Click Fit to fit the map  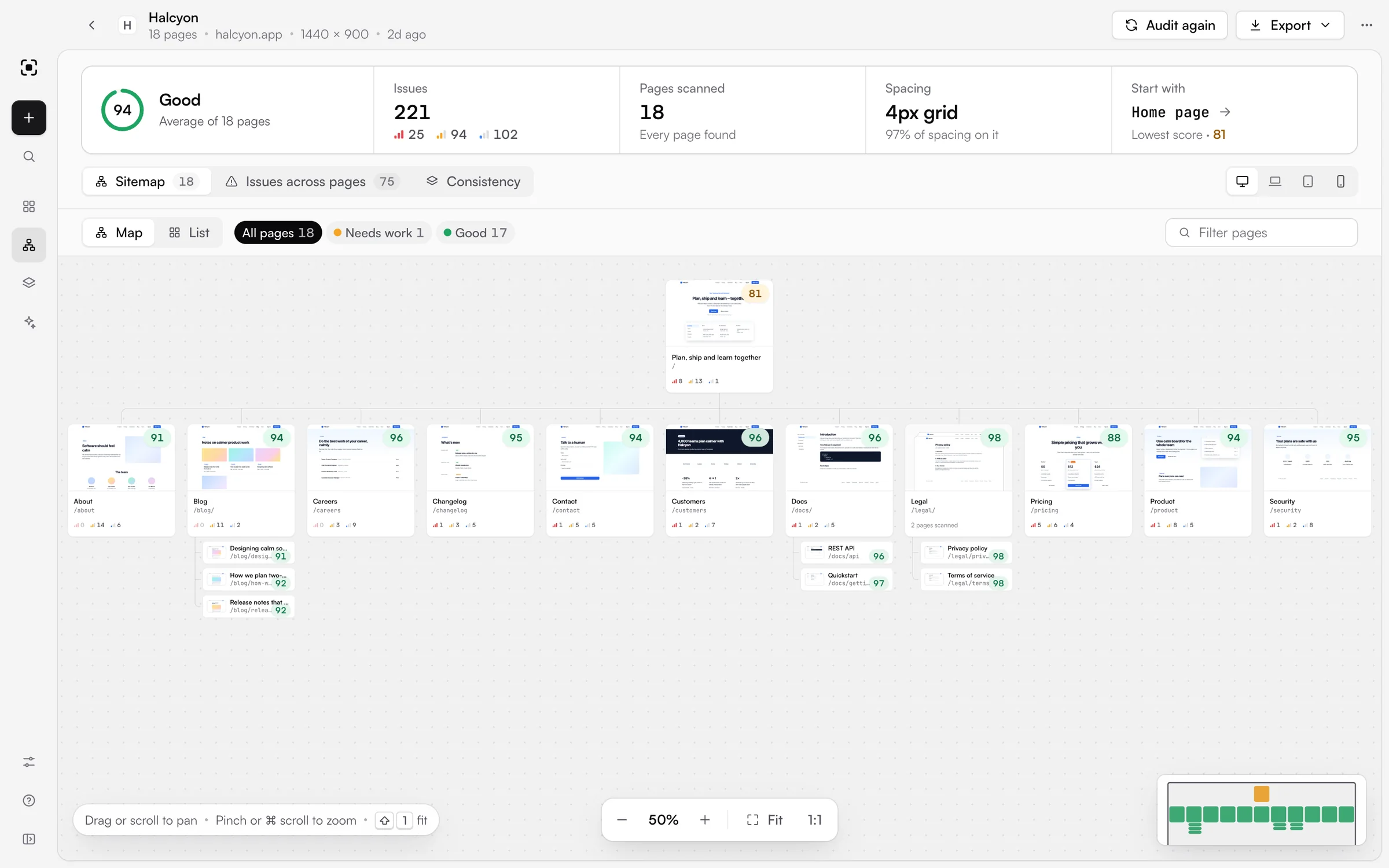[x=764, y=820]
